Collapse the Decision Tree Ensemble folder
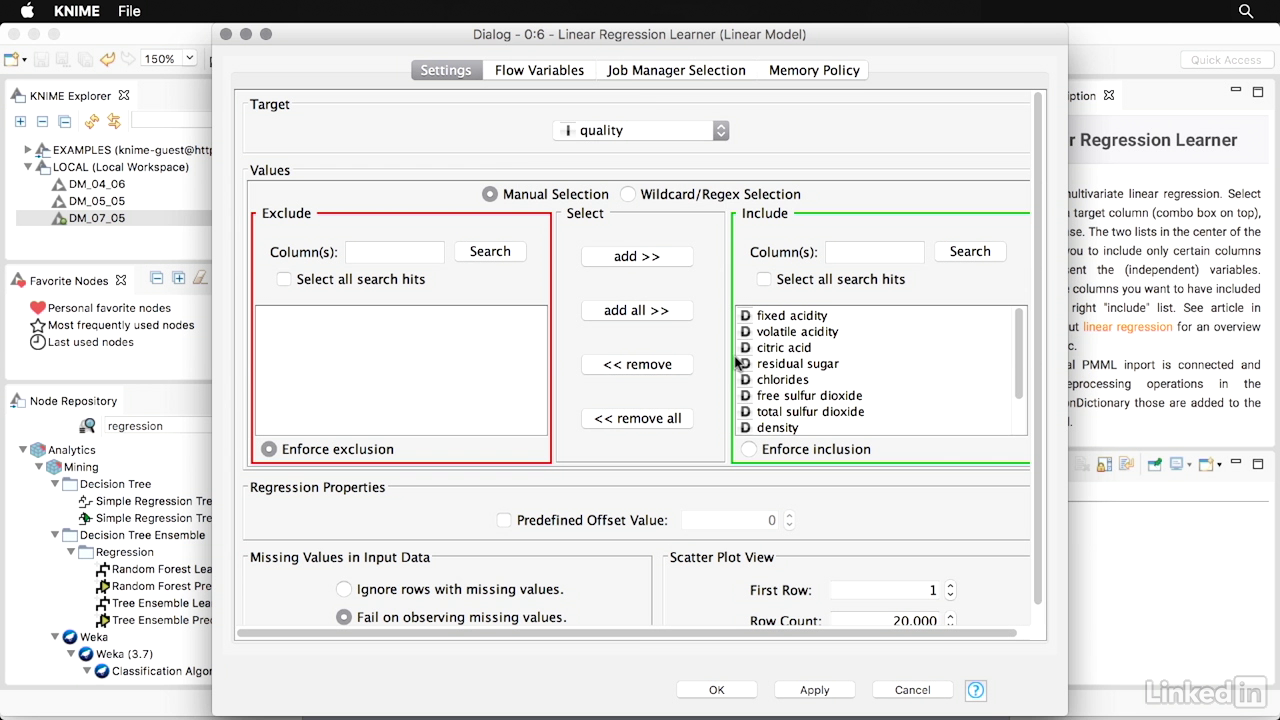 [56, 535]
